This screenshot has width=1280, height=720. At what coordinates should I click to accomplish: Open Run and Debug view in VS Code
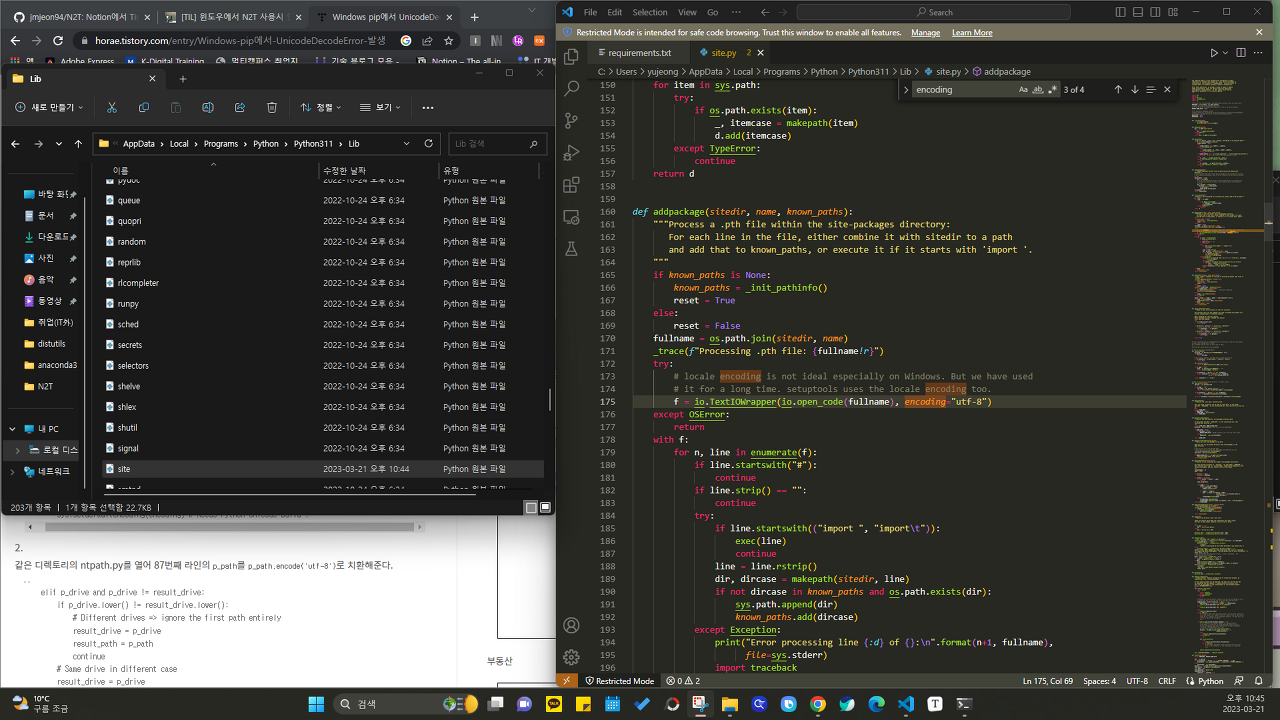[x=571, y=152]
